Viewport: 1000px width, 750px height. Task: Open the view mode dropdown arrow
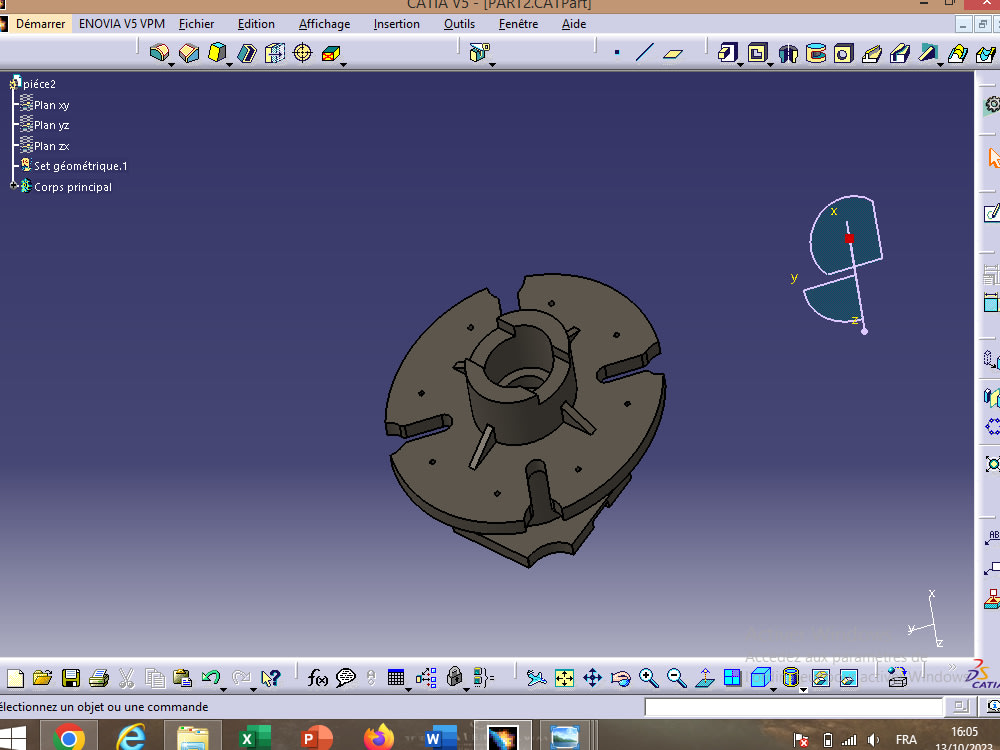coord(774,688)
